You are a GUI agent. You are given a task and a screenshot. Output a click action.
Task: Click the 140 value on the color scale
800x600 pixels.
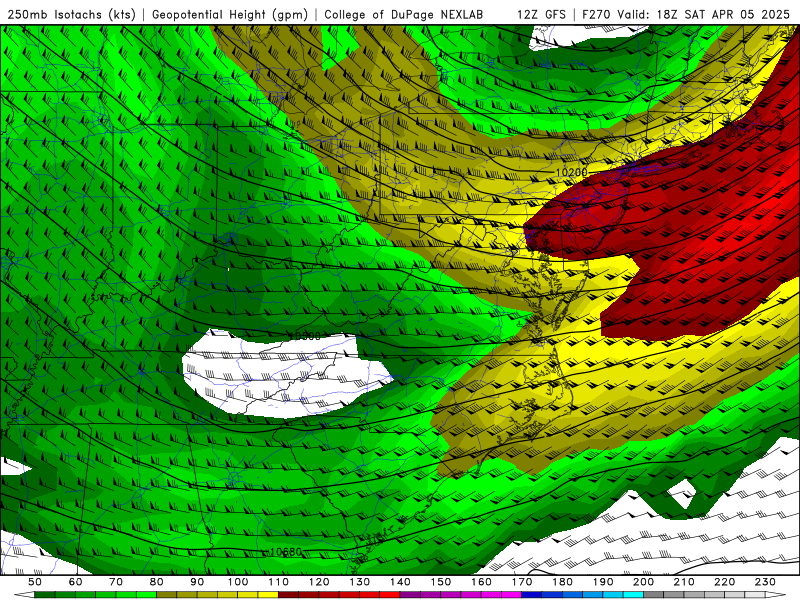tap(400, 582)
